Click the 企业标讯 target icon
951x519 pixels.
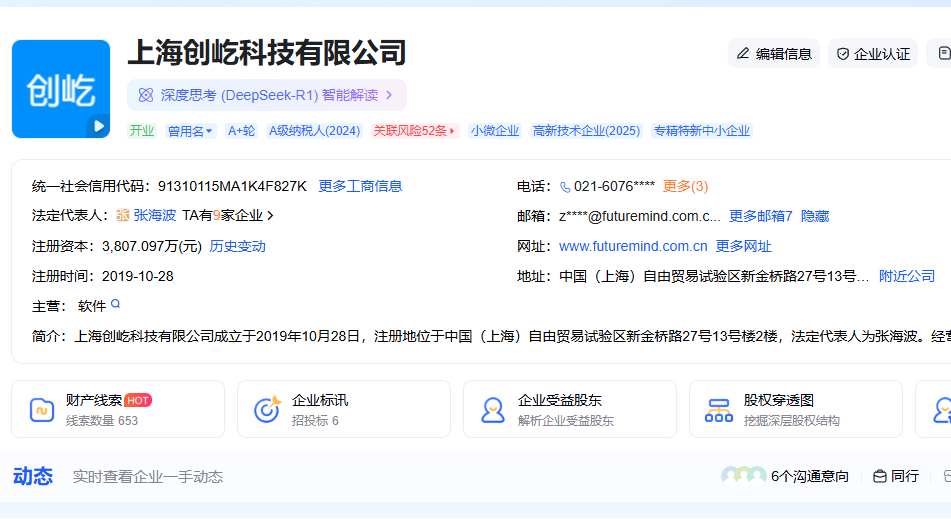(267, 409)
